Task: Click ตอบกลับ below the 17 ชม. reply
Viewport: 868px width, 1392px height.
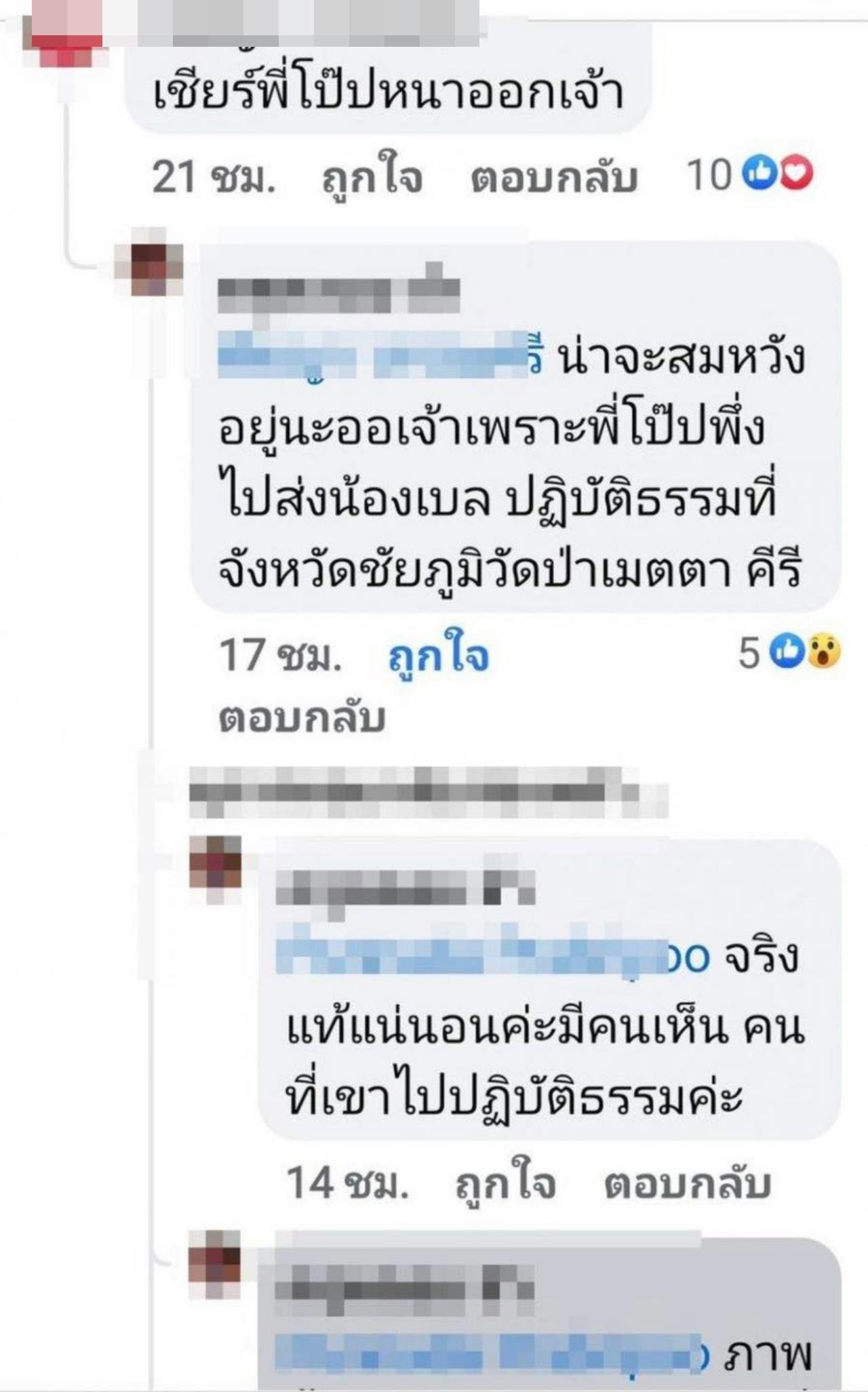Action: pos(302,718)
